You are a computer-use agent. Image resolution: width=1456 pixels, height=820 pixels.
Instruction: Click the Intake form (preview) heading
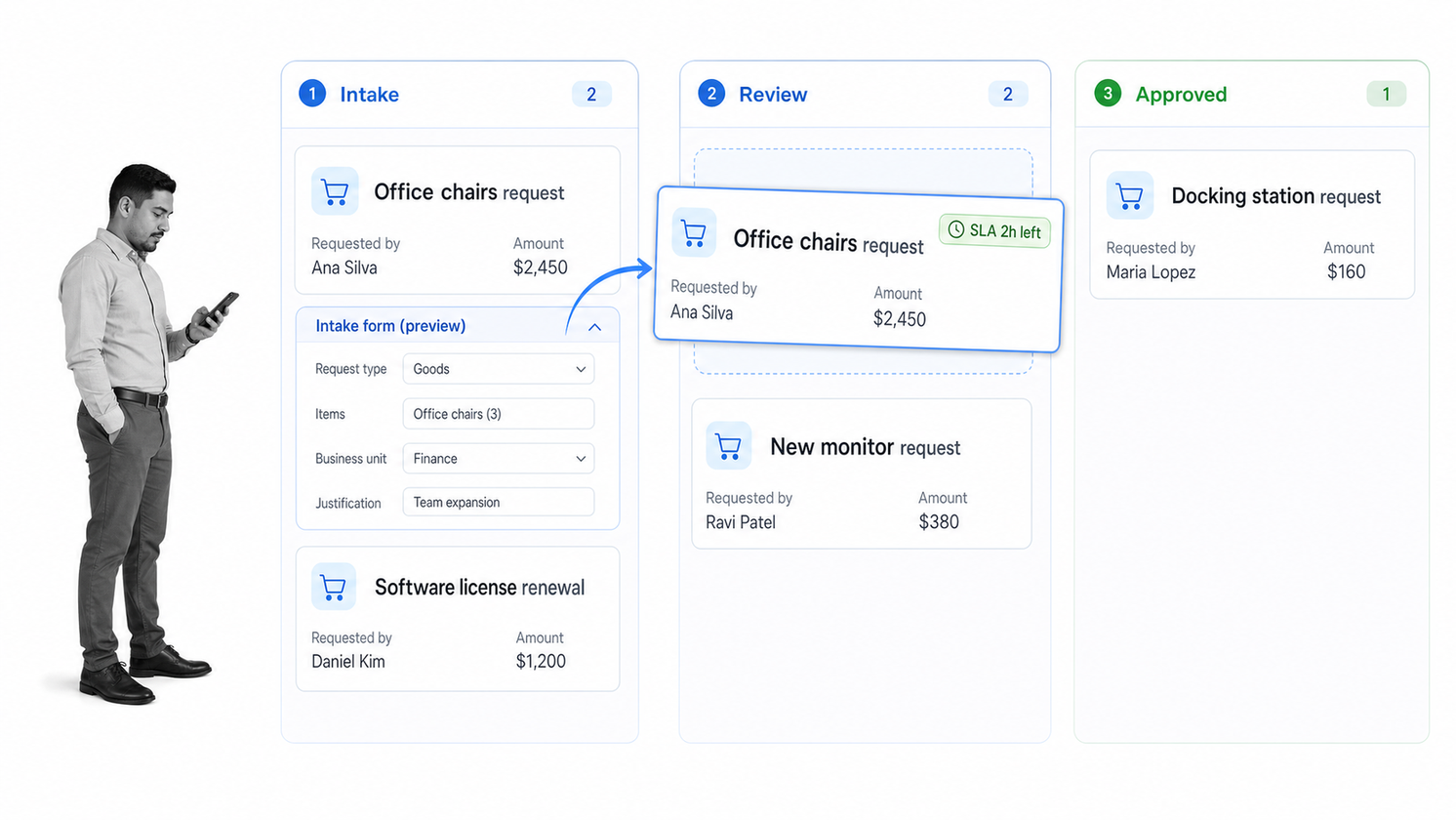click(x=390, y=326)
